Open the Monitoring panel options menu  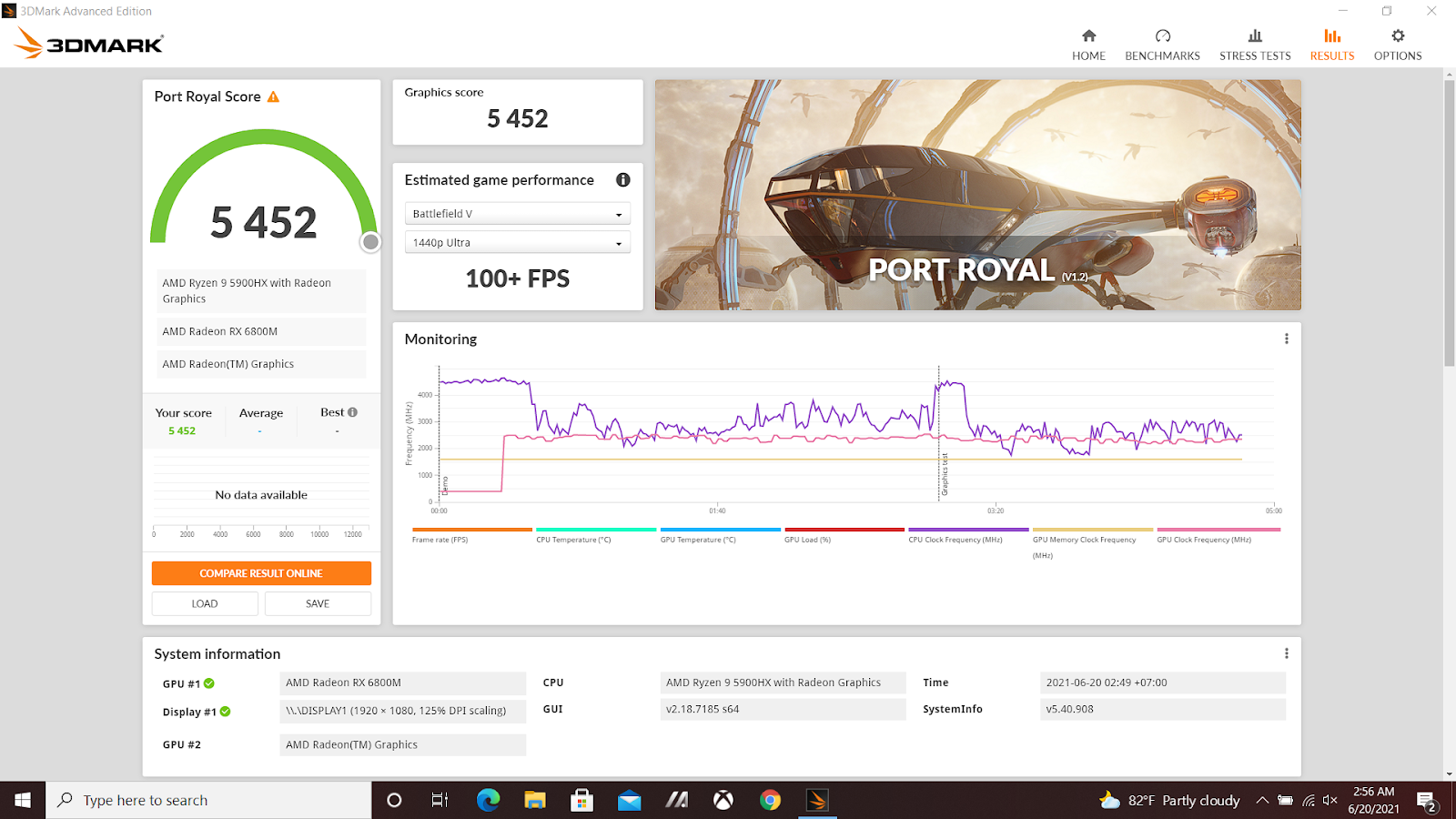[1286, 339]
